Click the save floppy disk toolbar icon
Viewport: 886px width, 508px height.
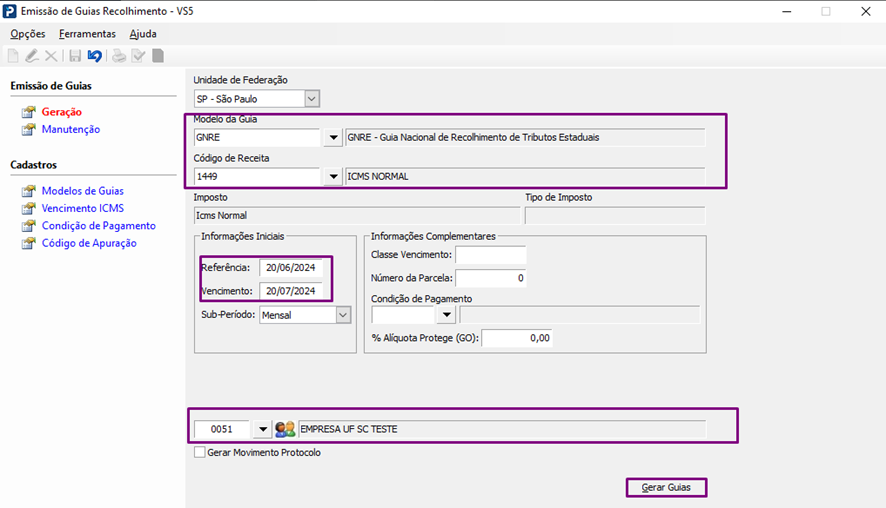(75, 56)
